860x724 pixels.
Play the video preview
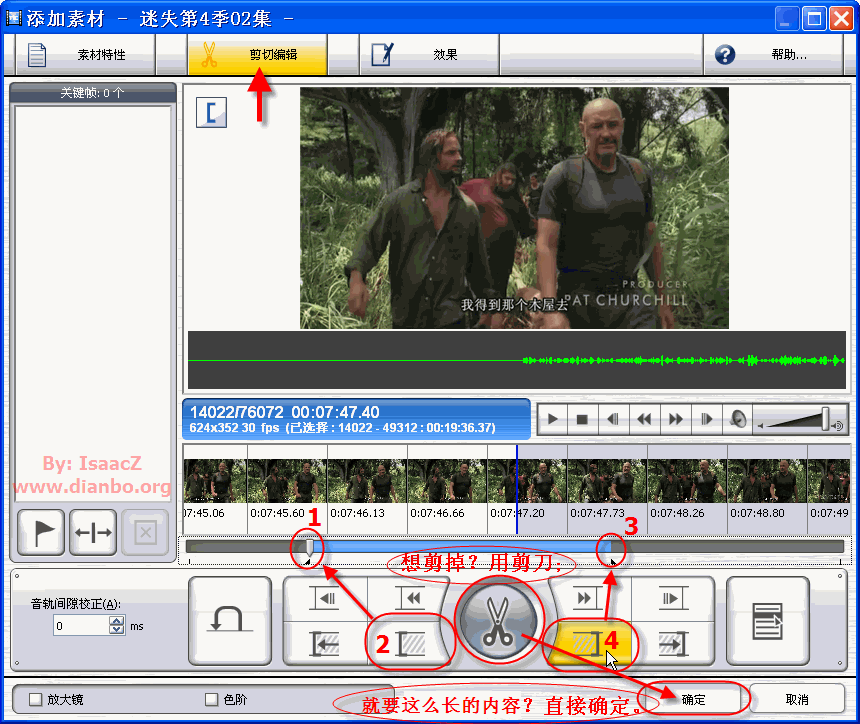(553, 420)
